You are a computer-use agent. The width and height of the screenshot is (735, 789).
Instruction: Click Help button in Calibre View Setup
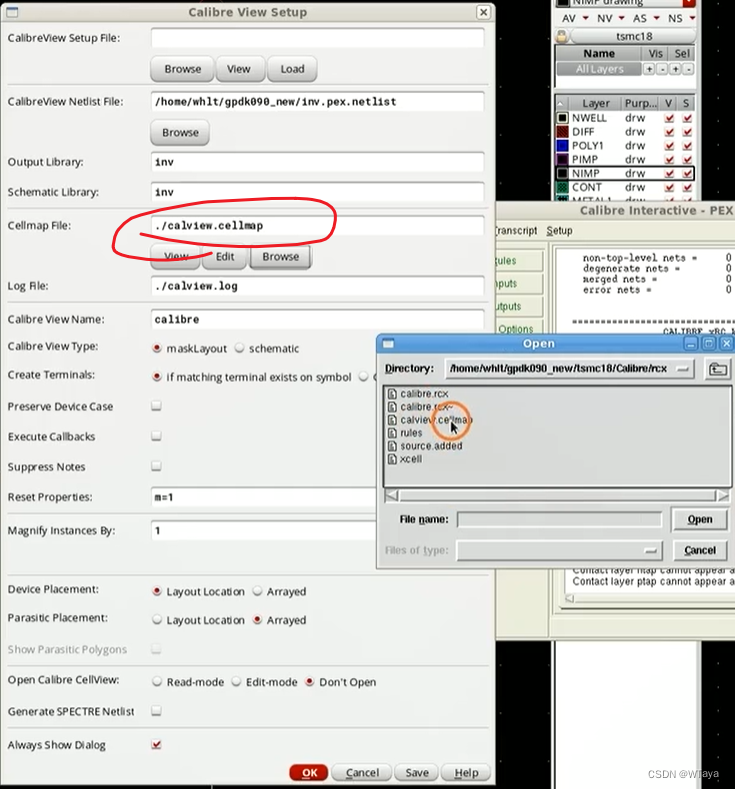pyautogui.click(x=466, y=772)
